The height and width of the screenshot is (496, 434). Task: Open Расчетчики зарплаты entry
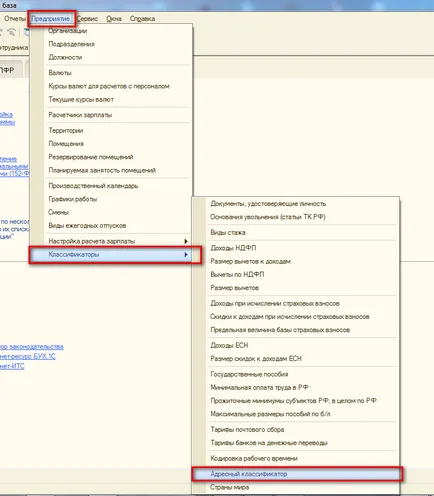(80, 115)
